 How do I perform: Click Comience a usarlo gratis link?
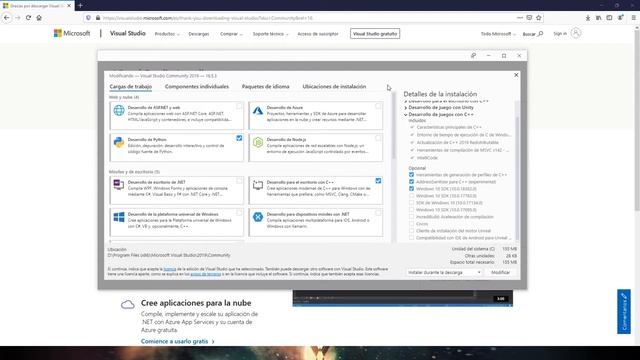tap(178, 341)
